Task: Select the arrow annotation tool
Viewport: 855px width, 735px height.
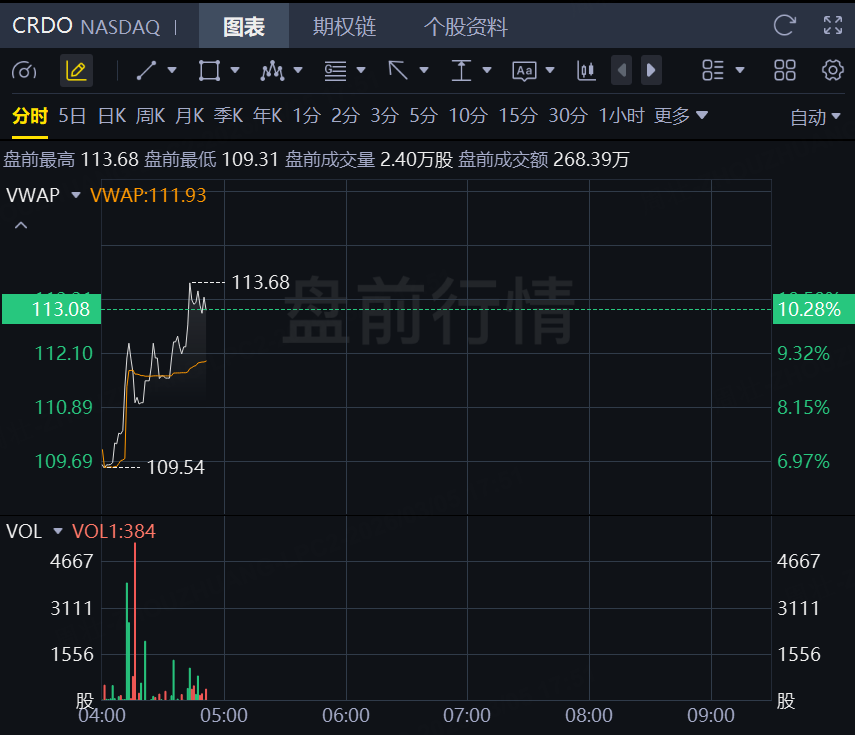Action: pos(398,71)
